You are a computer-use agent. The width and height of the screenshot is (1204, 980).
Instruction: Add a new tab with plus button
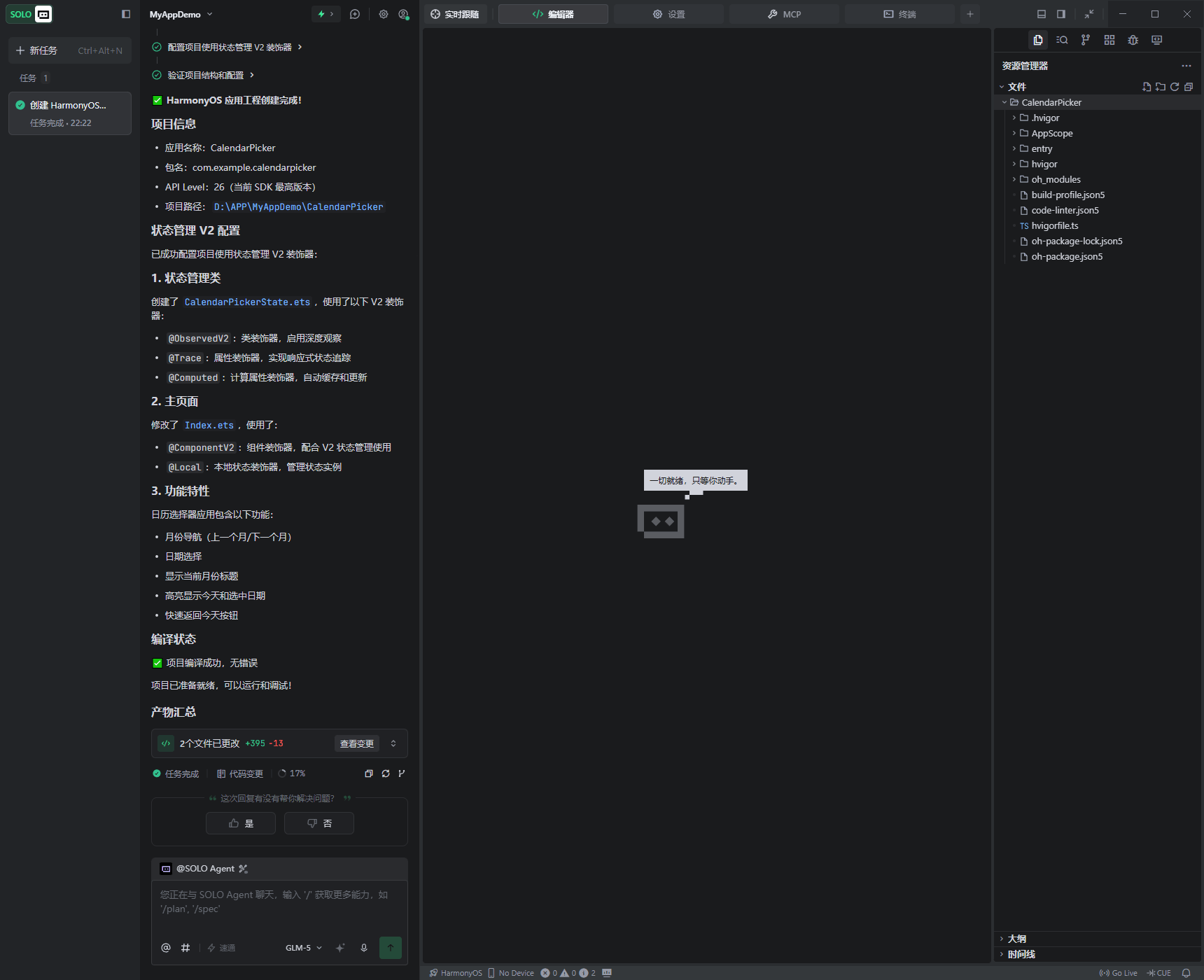[x=970, y=14]
